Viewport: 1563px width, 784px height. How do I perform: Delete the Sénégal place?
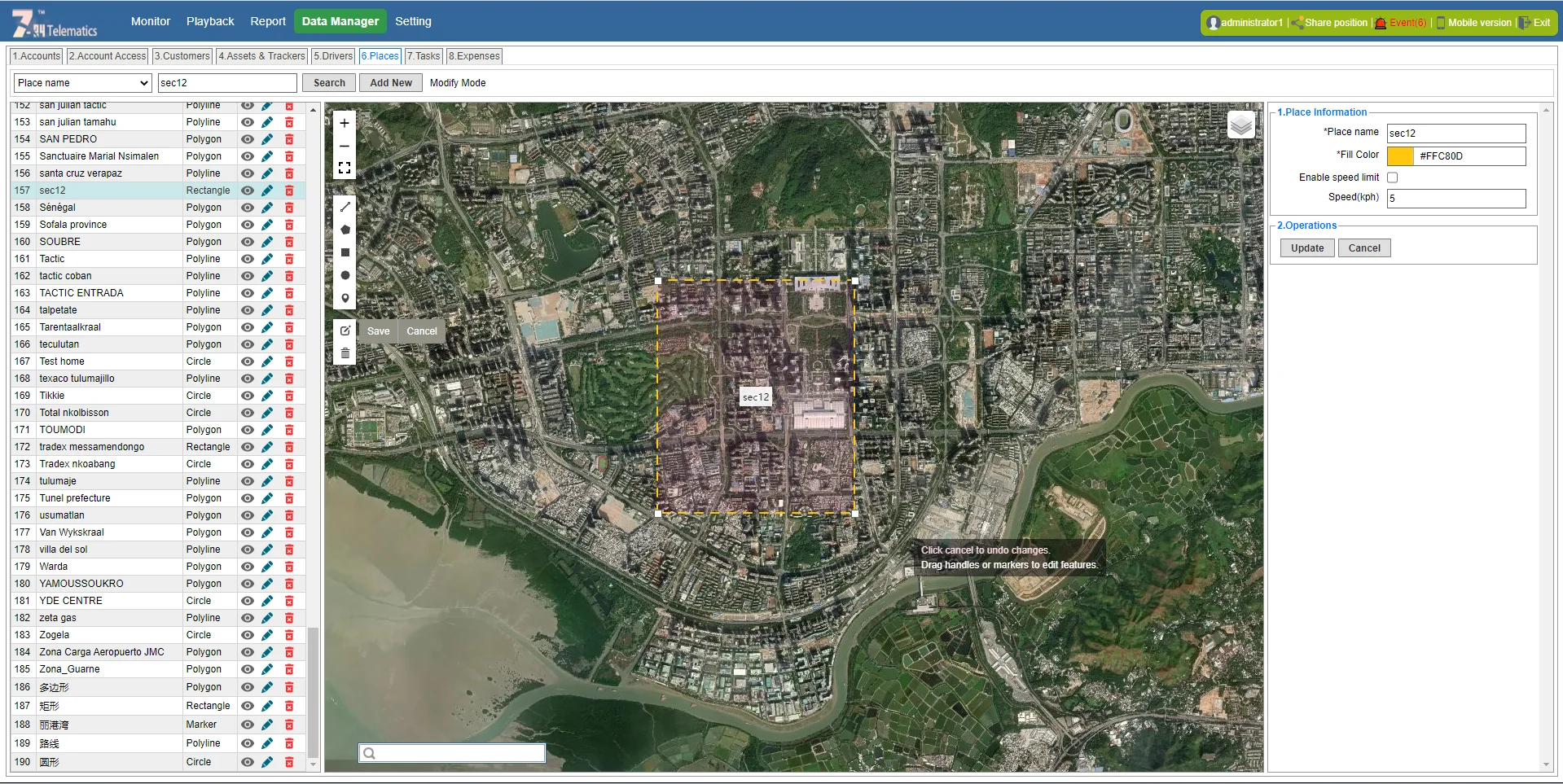[289, 208]
